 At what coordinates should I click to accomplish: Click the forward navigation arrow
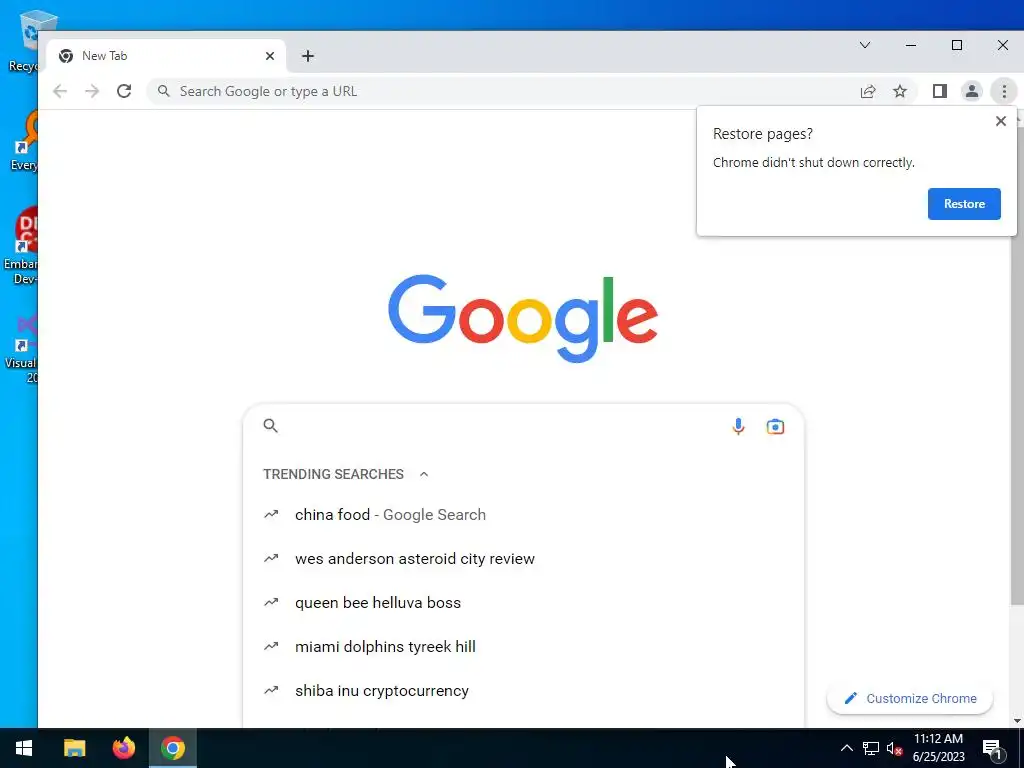tap(92, 91)
